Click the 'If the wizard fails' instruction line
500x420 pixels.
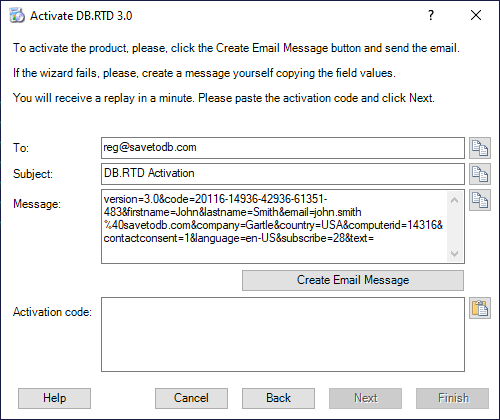(x=204, y=73)
